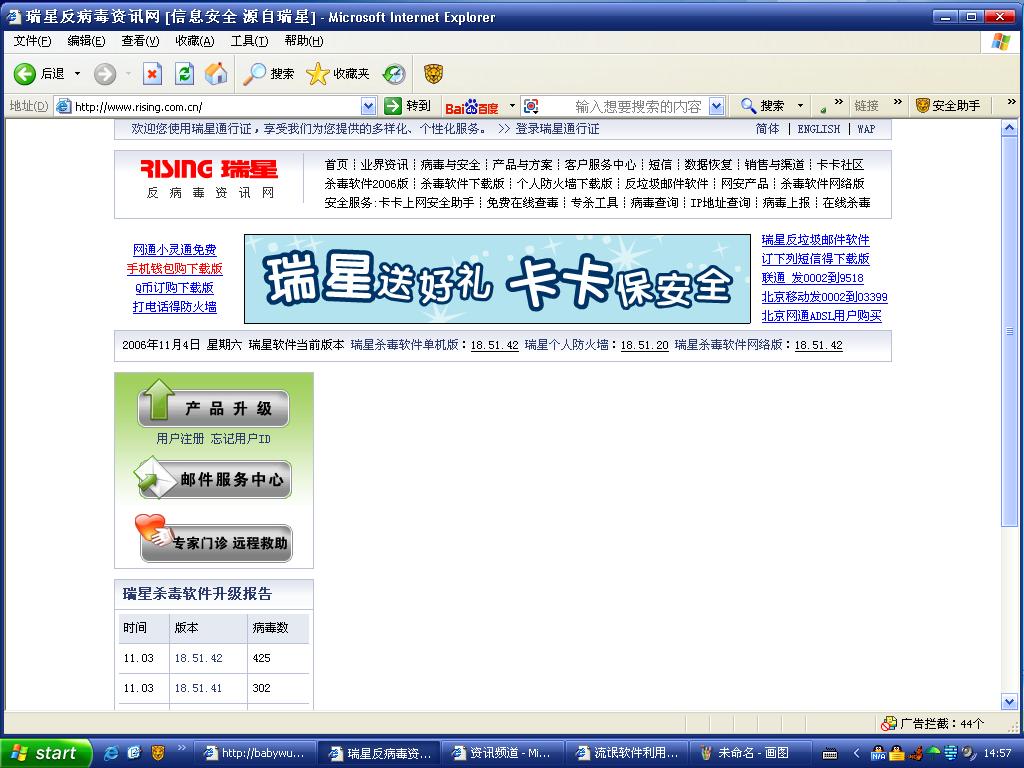
Task: Click the page vertical scrollbar thumb
Action: click(x=1009, y=330)
